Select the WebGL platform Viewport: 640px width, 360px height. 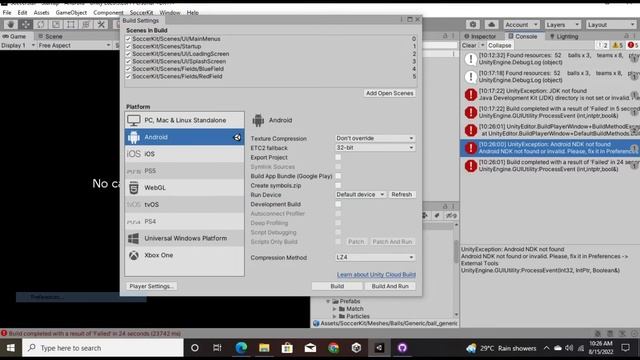184,188
